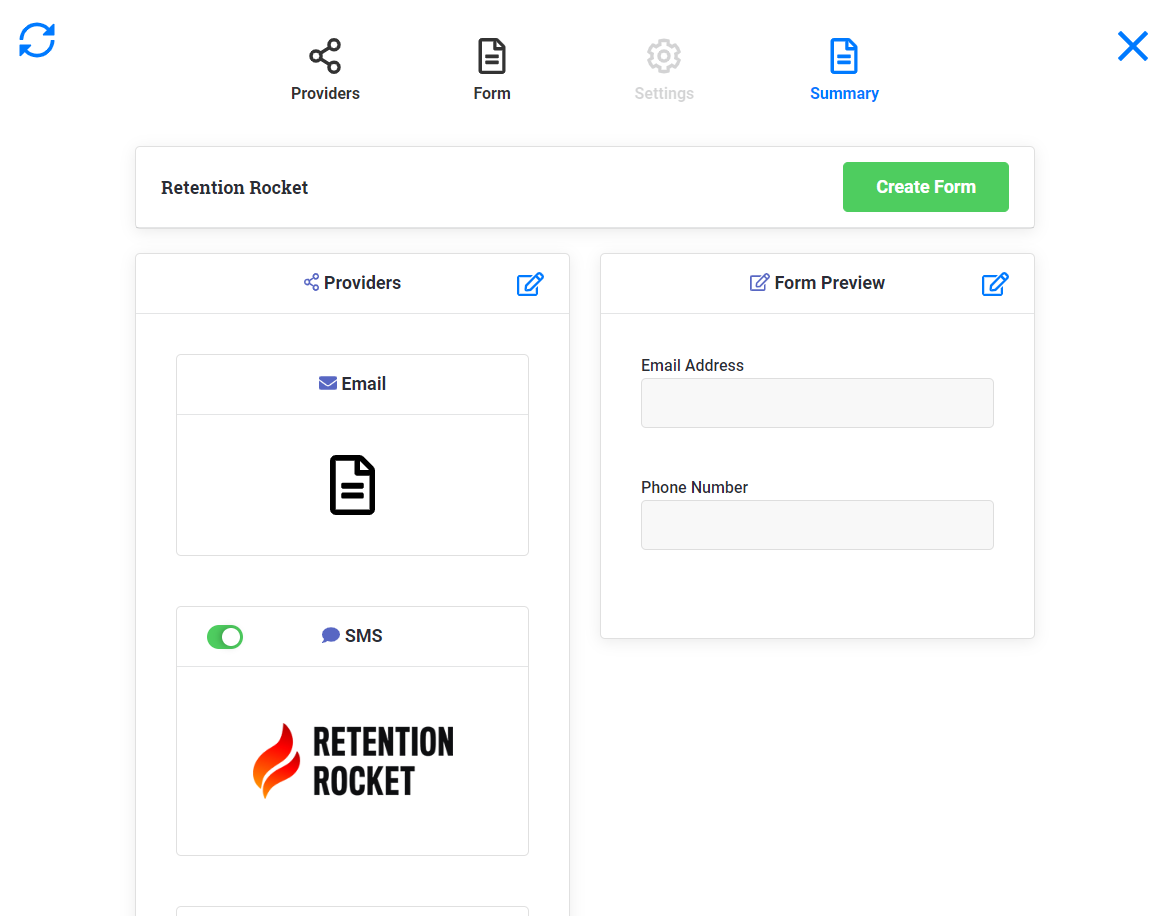This screenshot has width=1165, height=916.
Task: Click the Retention Rocket form title text
Action: 235,188
